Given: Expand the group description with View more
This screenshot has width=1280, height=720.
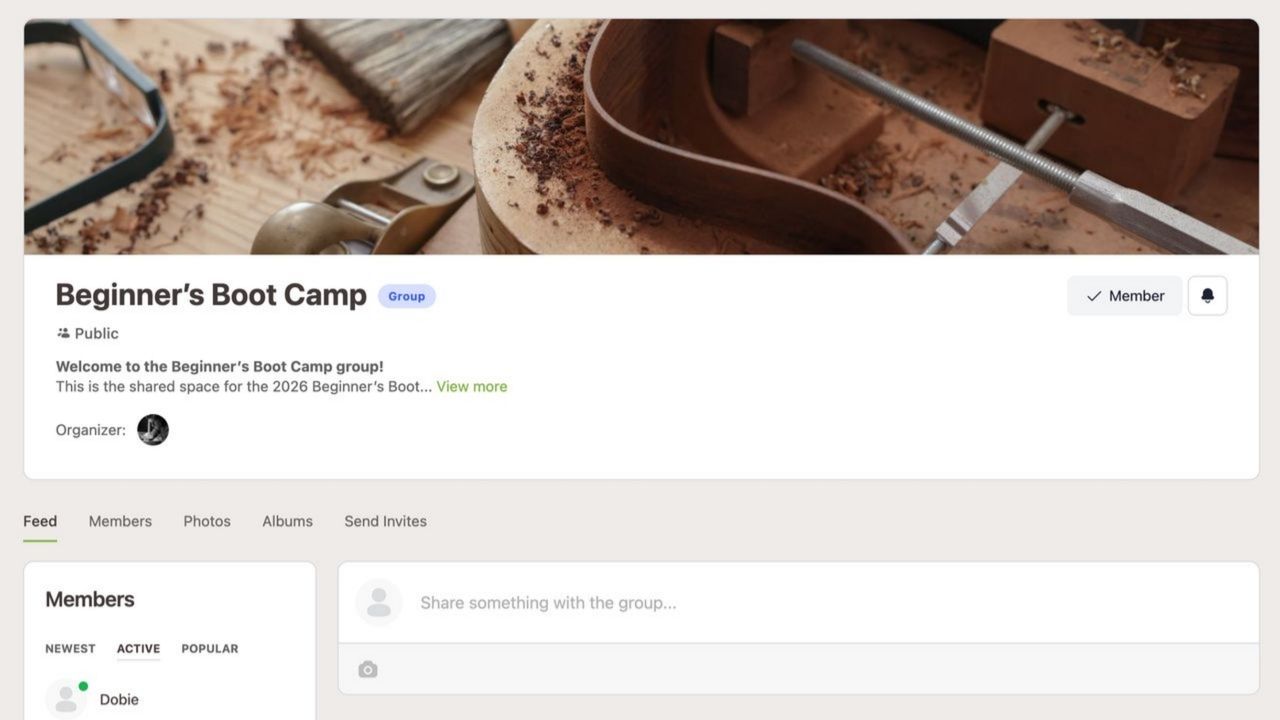Looking at the screenshot, I should (x=471, y=386).
